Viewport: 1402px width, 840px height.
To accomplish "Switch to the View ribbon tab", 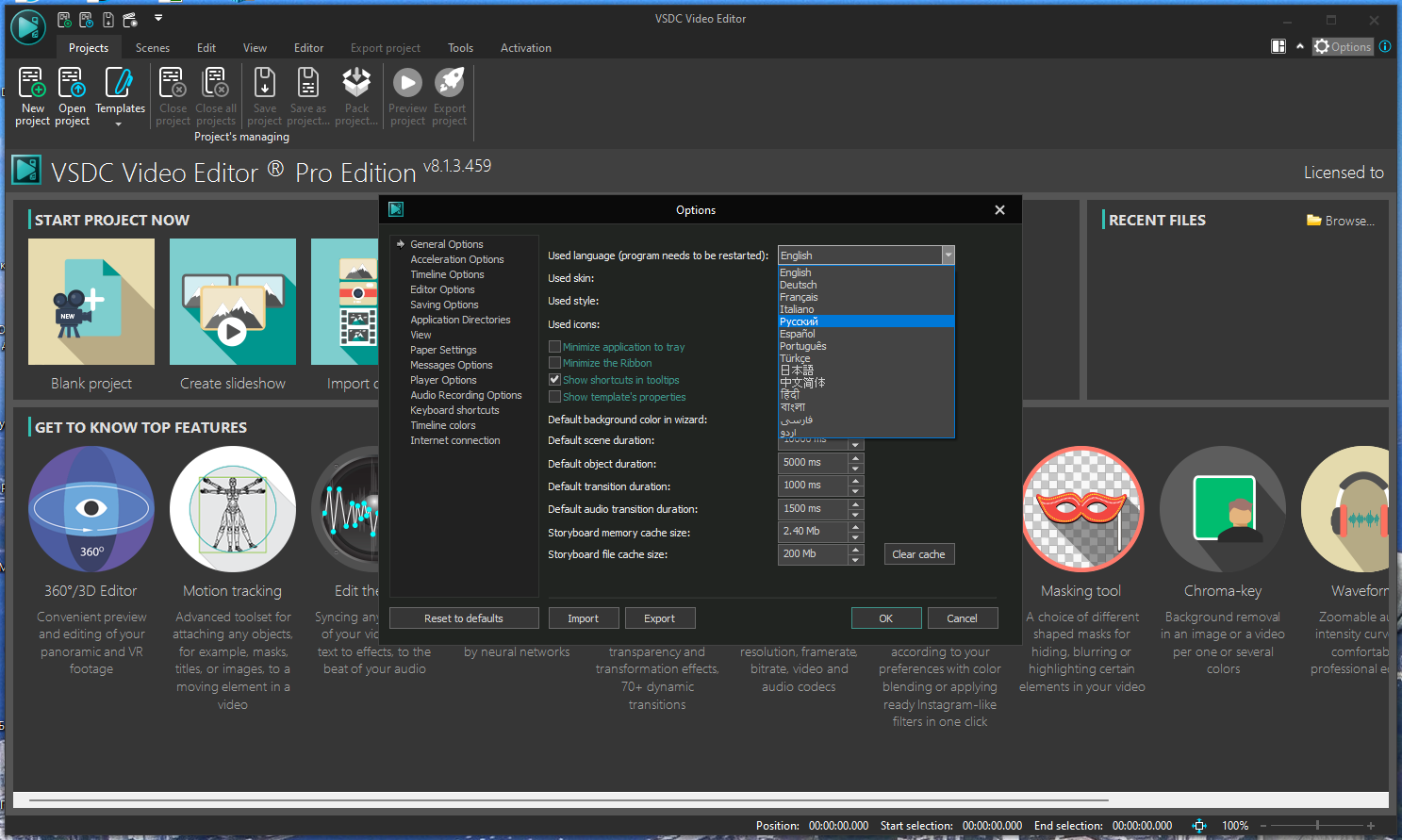I will coord(255,48).
